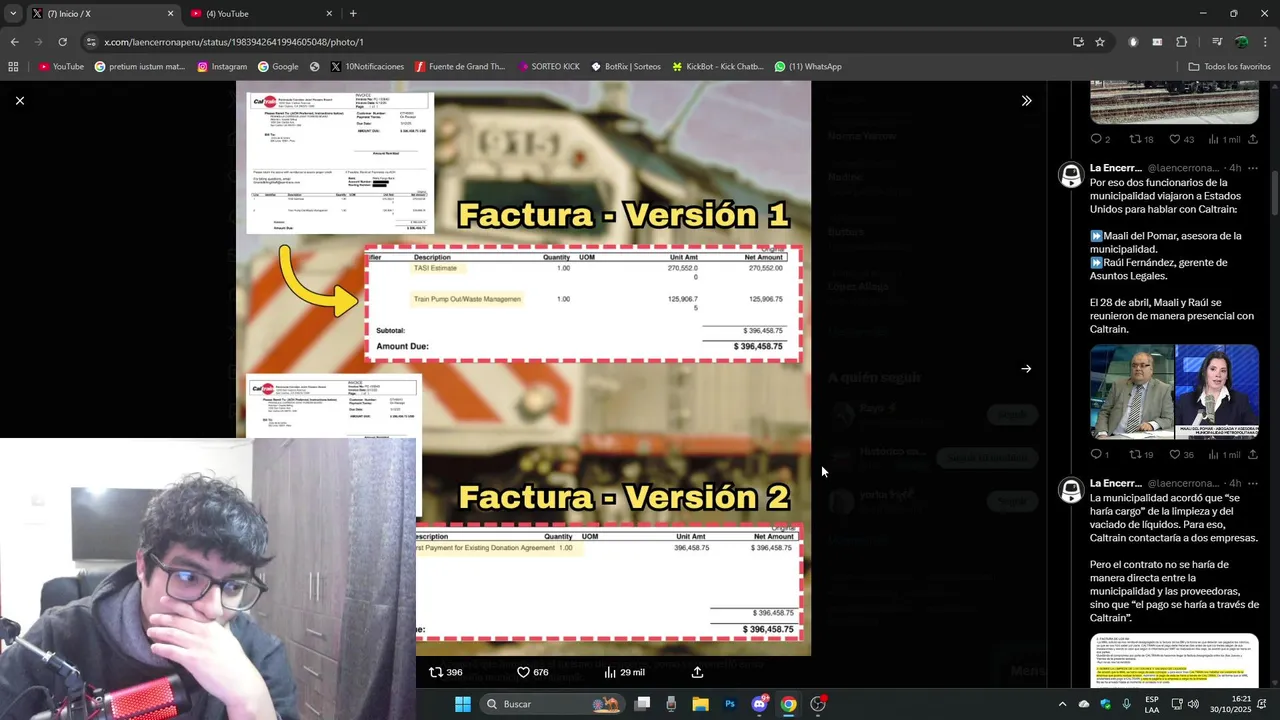Open Chrome three-dot menu
1280x720 pixels.
[1266, 42]
